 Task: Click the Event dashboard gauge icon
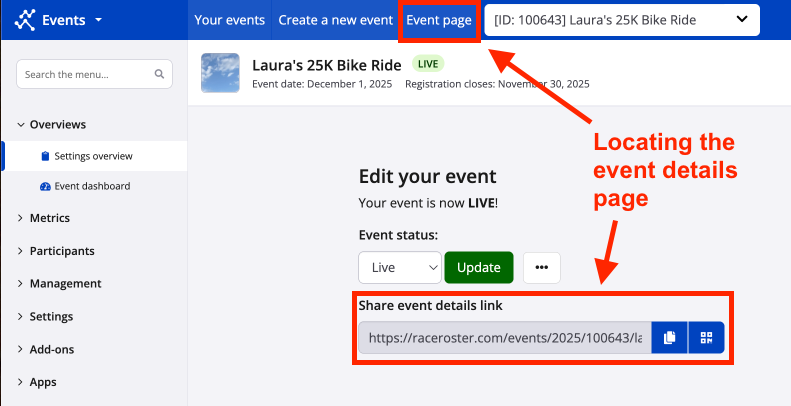coord(45,186)
